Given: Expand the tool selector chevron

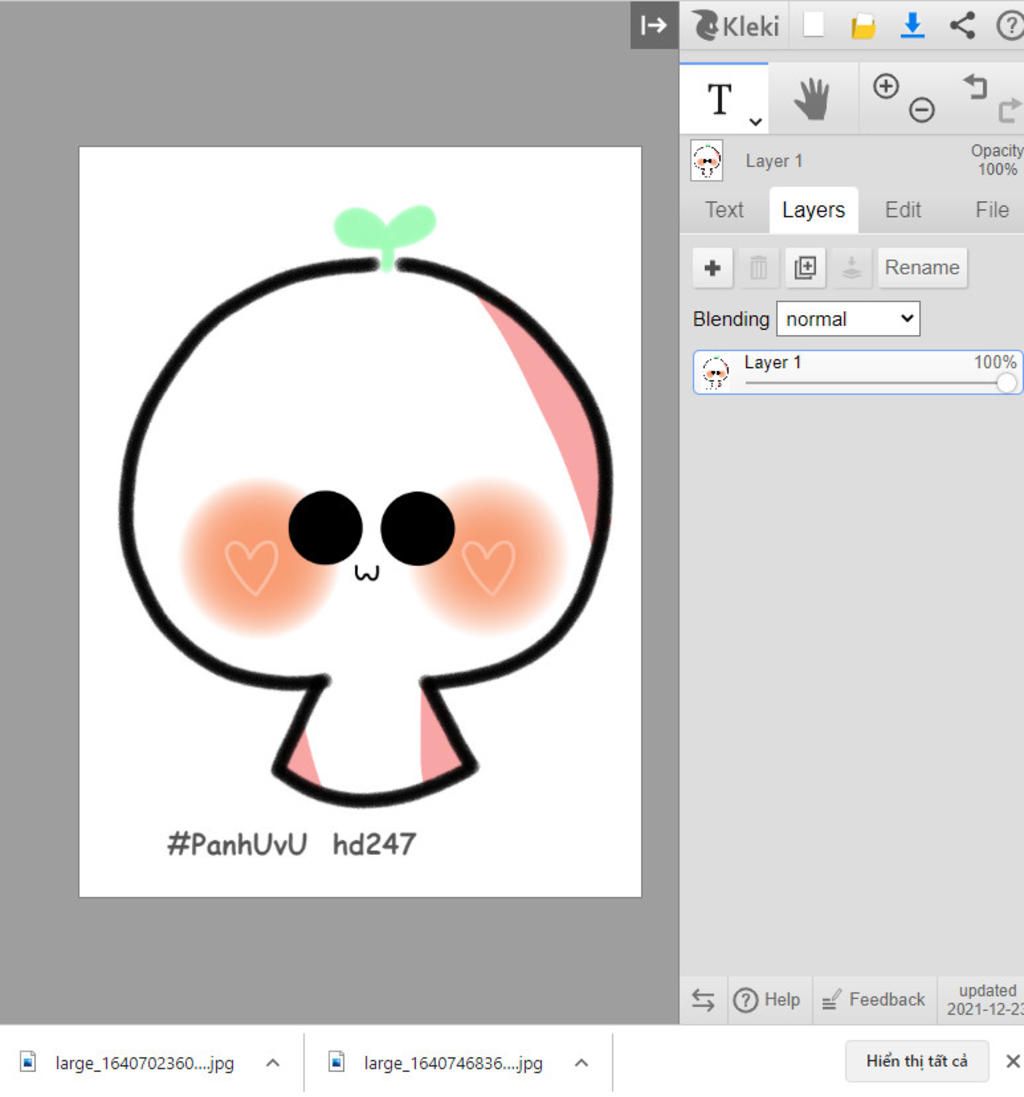Looking at the screenshot, I should point(755,122).
